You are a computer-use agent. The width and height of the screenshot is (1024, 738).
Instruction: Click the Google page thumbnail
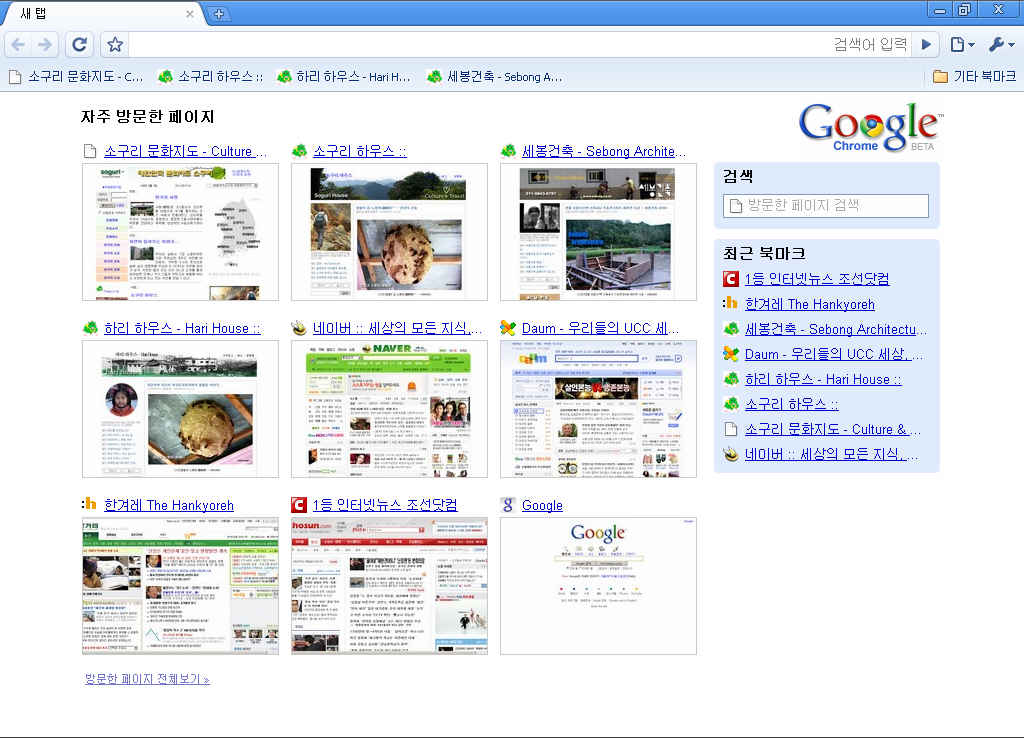(x=598, y=586)
